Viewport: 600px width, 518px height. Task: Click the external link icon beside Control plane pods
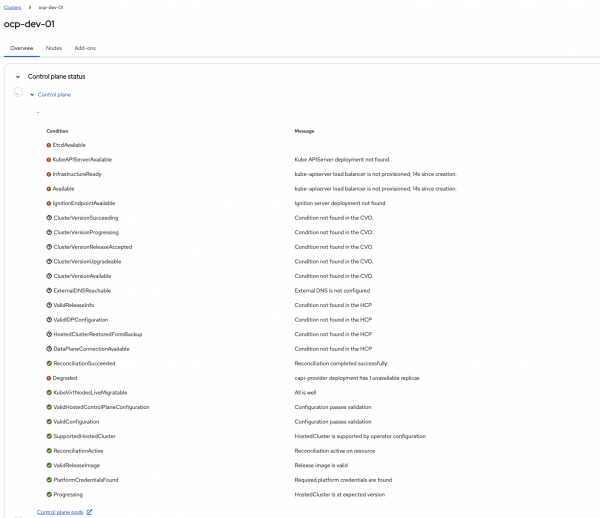click(89, 512)
